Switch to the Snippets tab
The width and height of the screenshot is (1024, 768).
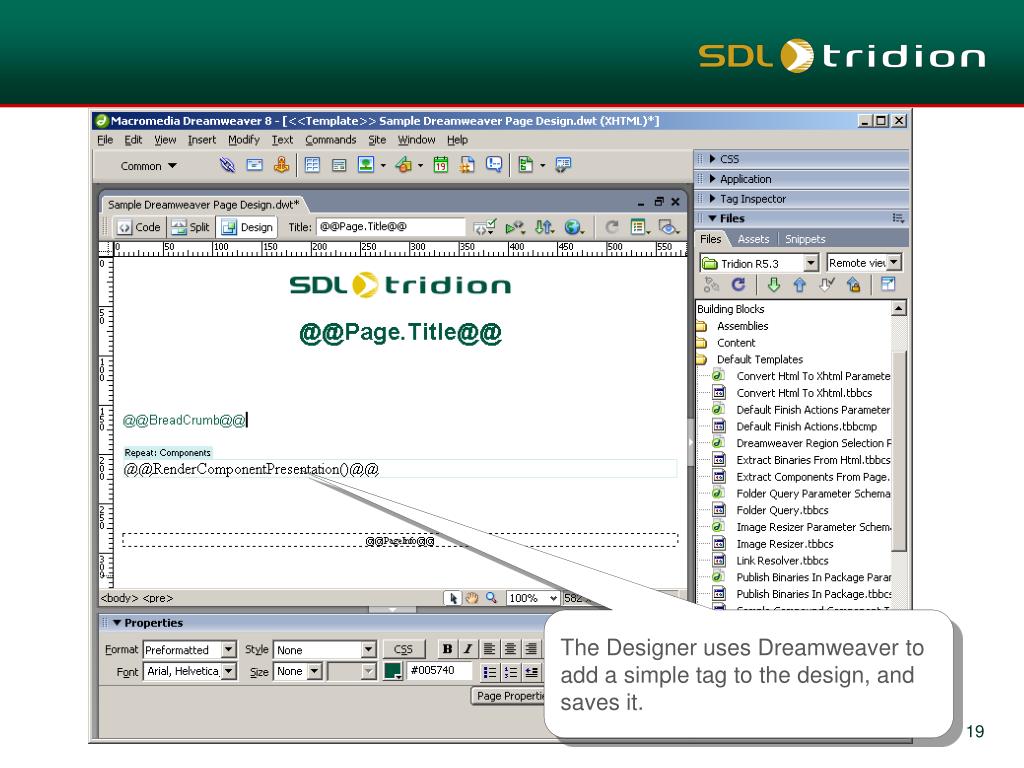pyautogui.click(x=805, y=239)
